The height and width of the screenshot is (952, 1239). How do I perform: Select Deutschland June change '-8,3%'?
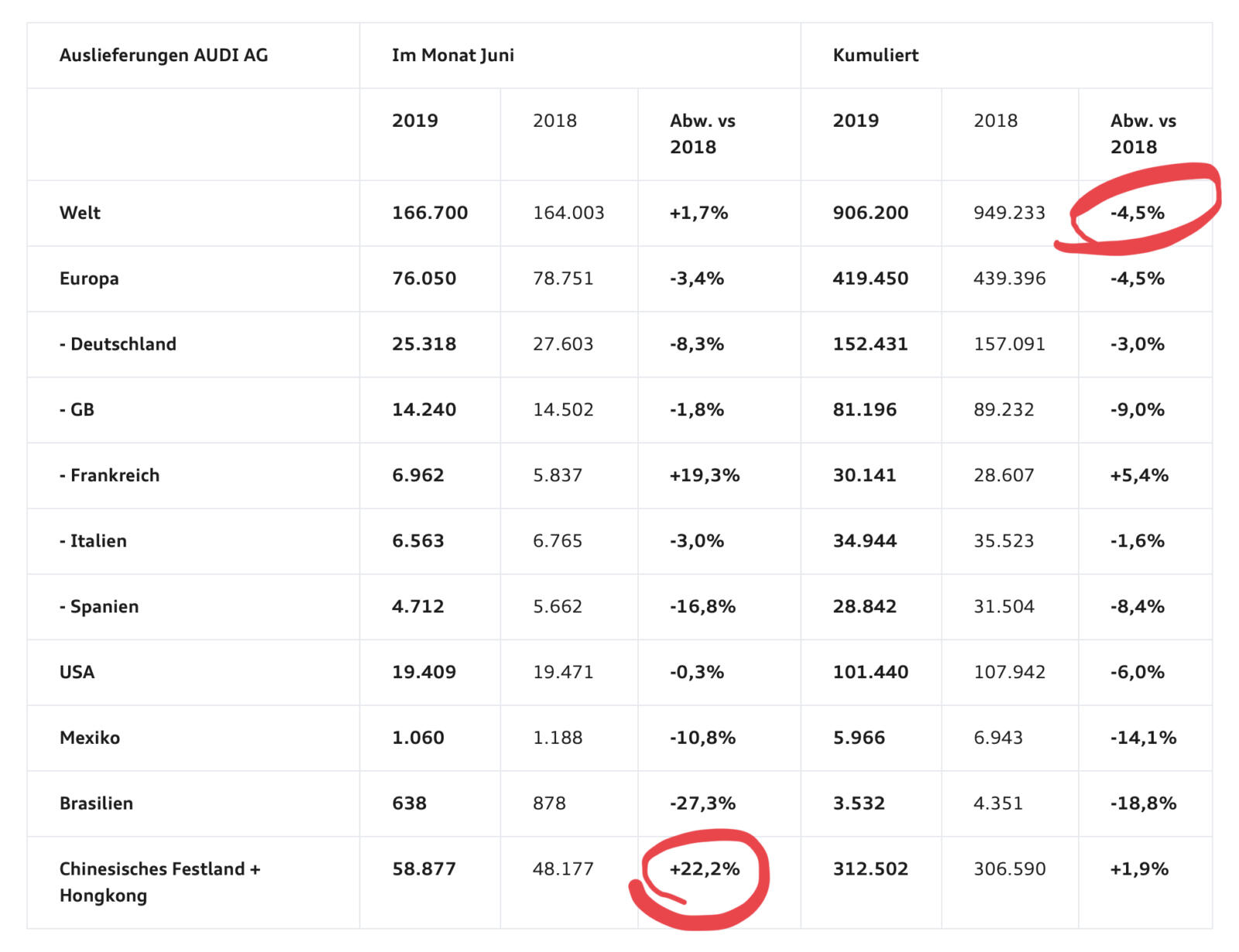(696, 344)
